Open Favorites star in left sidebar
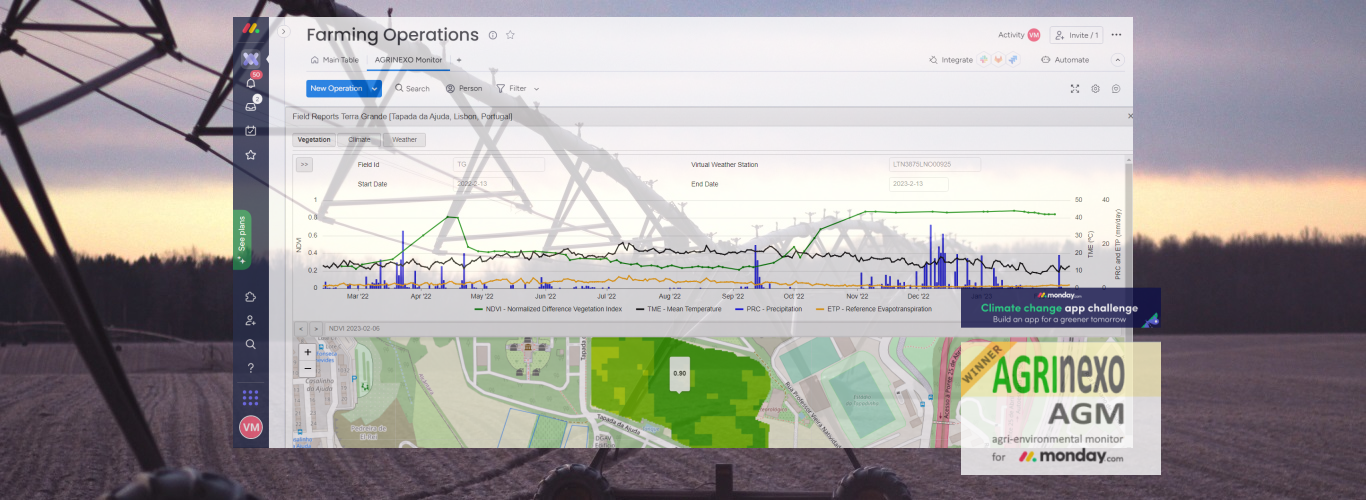The width and height of the screenshot is (1366, 500). [x=251, y=155]
